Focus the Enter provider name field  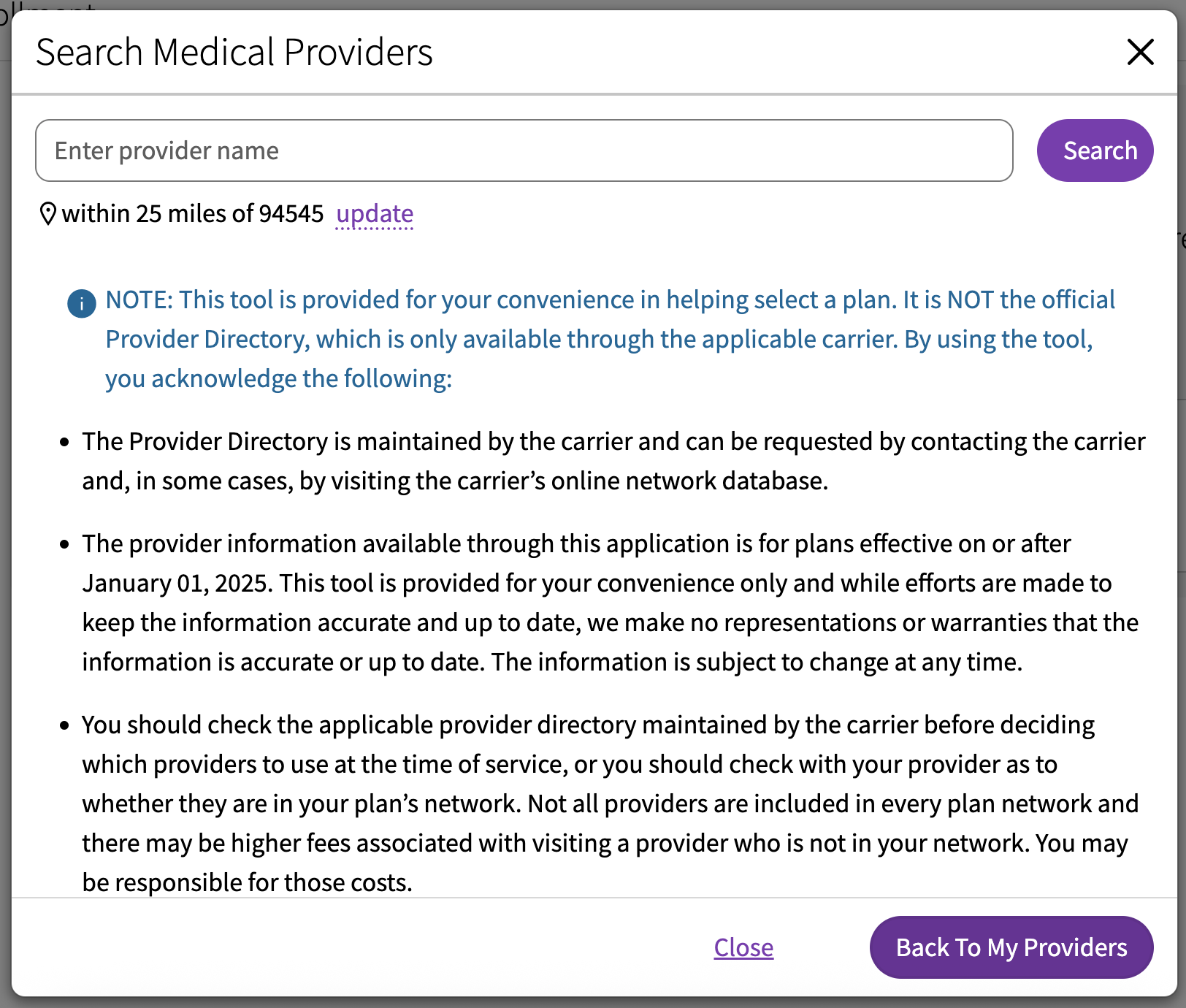(524, 150)
